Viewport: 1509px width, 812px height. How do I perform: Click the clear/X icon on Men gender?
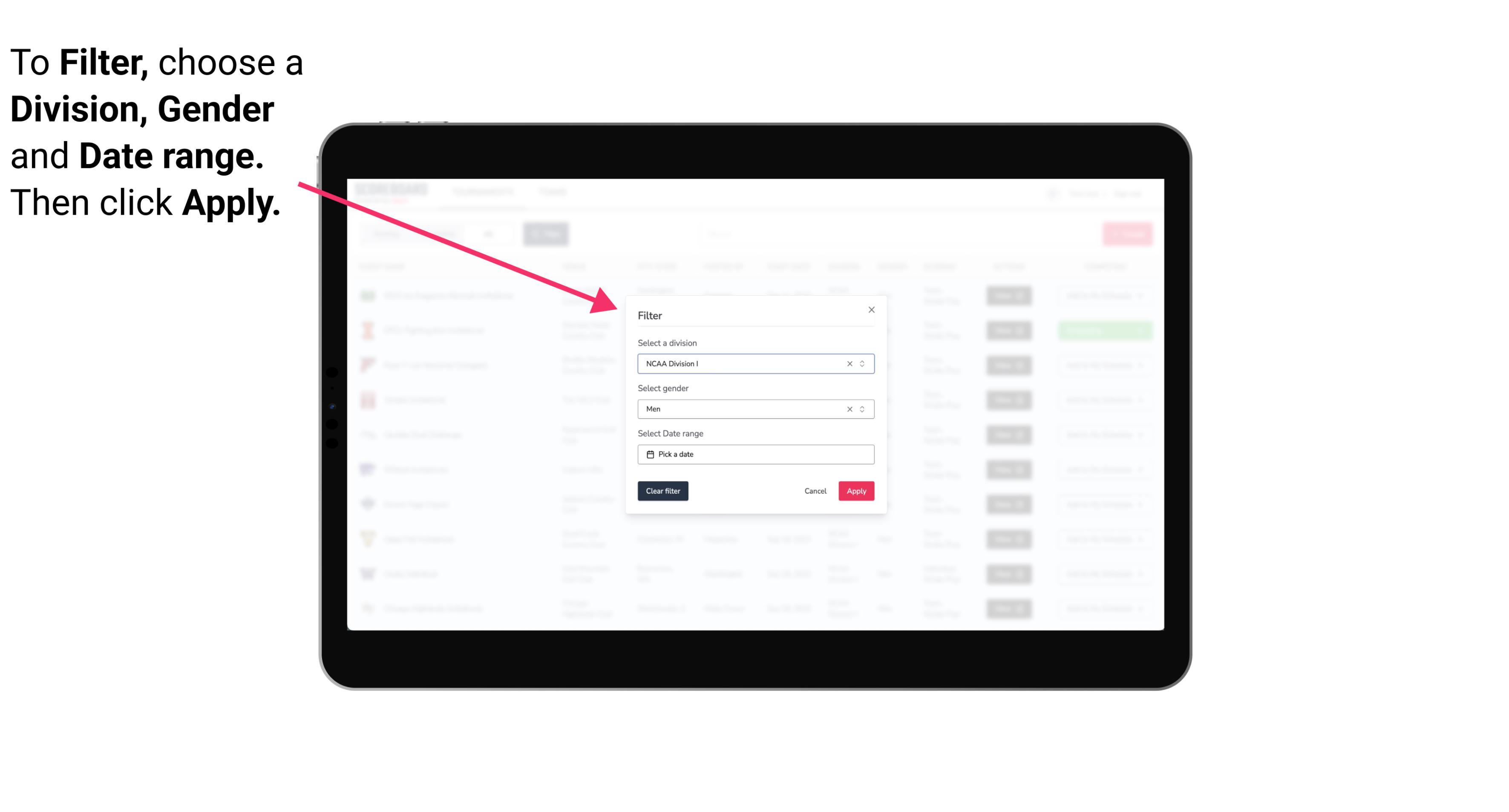click(x=850, y=409)
